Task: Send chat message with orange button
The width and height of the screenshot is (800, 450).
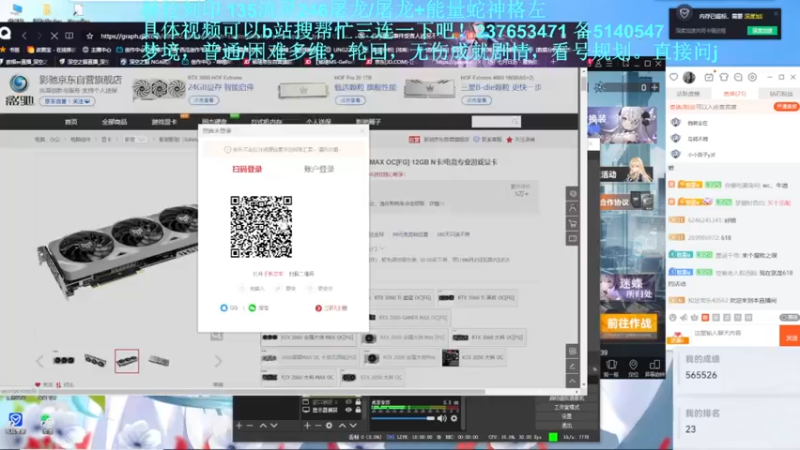Action: 790,337
